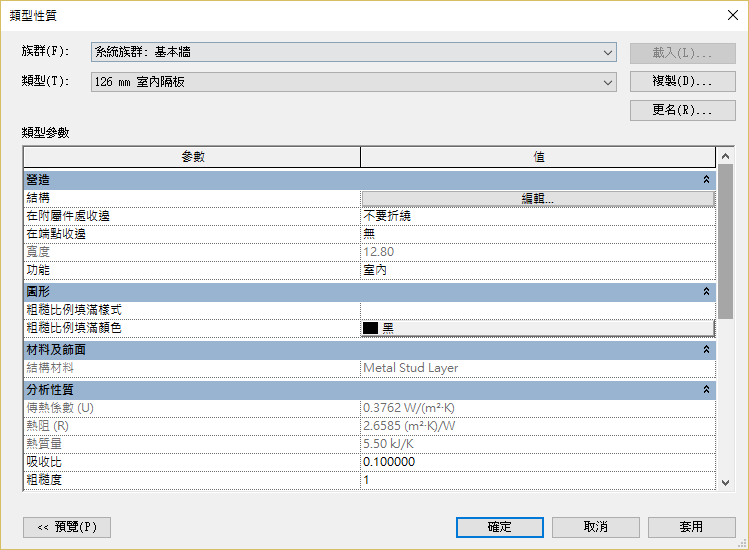Screen dimensions: 749x550
Task: Click the parameter list scrollbar thumb
Action: point(725,241)
